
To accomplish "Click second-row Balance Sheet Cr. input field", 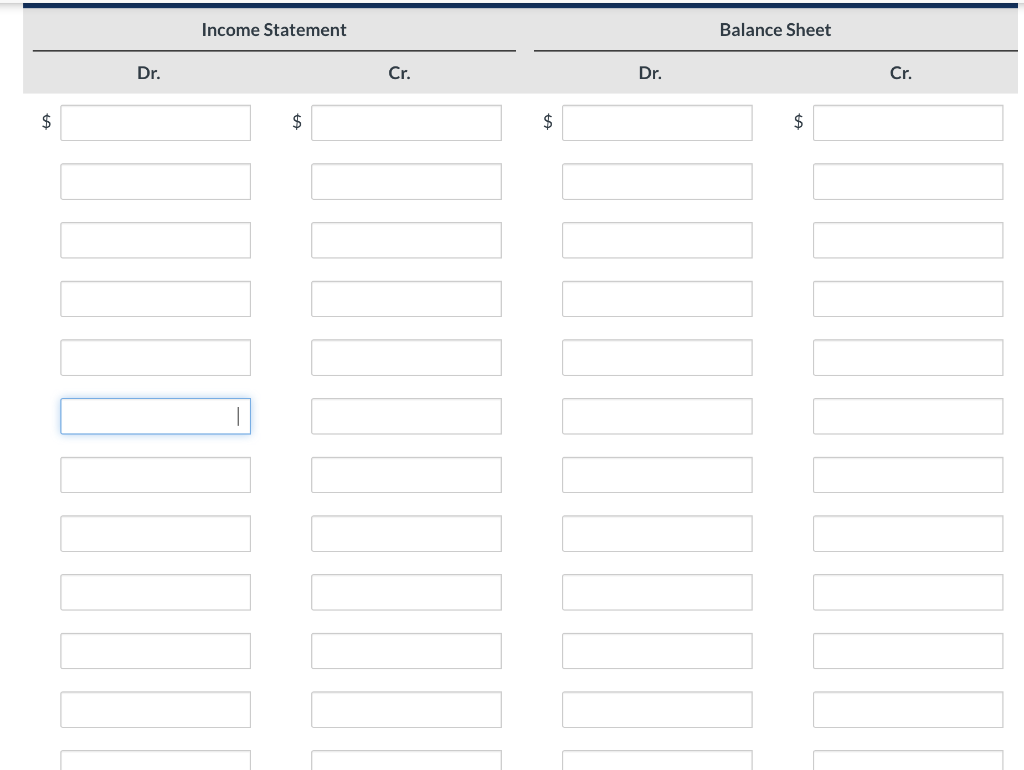I will click(x=908, y=182).
